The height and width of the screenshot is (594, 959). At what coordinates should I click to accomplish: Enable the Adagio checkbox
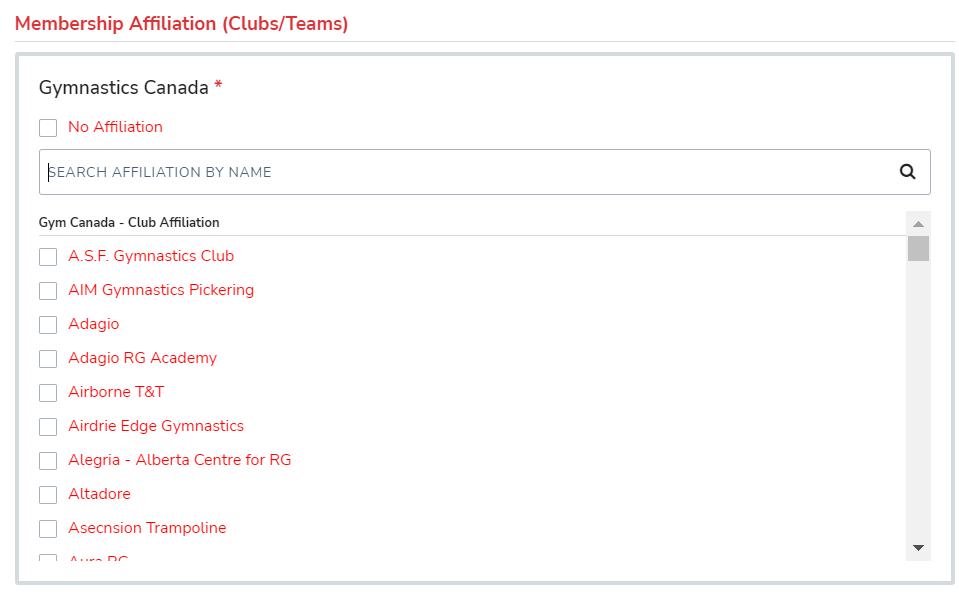(48, 325)
